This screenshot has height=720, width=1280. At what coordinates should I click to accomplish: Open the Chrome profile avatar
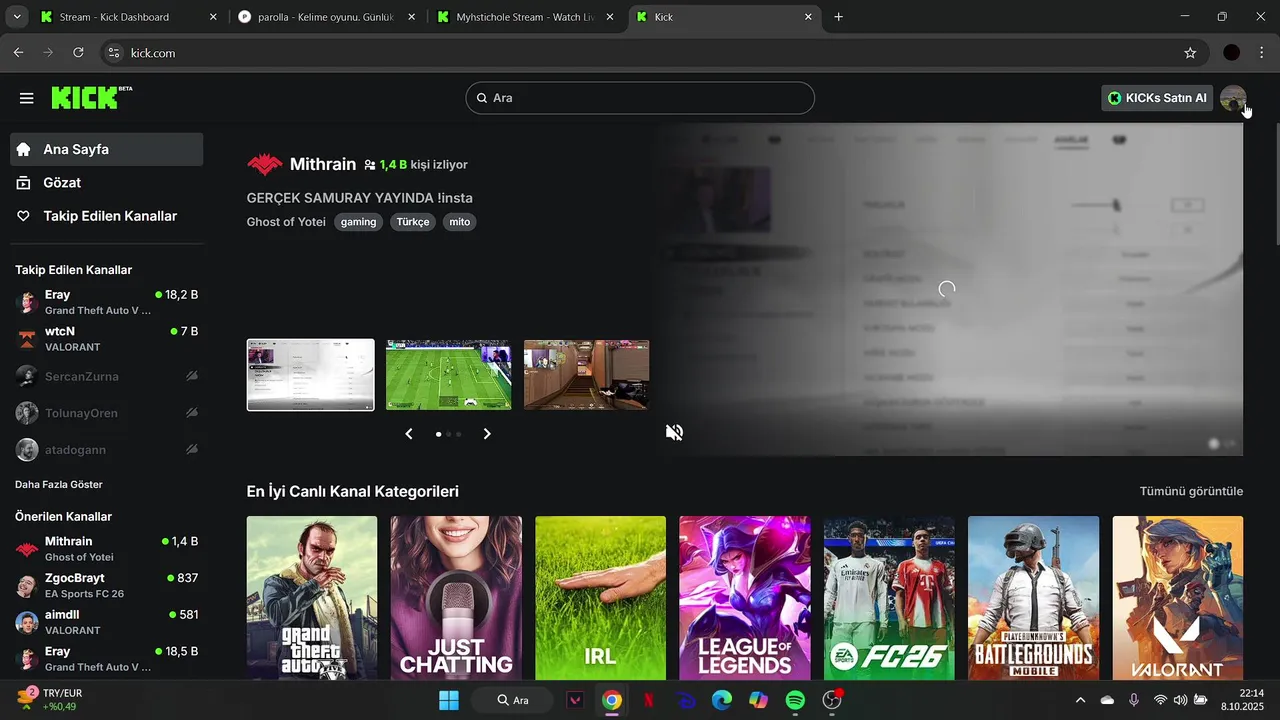pos(1231,52)
